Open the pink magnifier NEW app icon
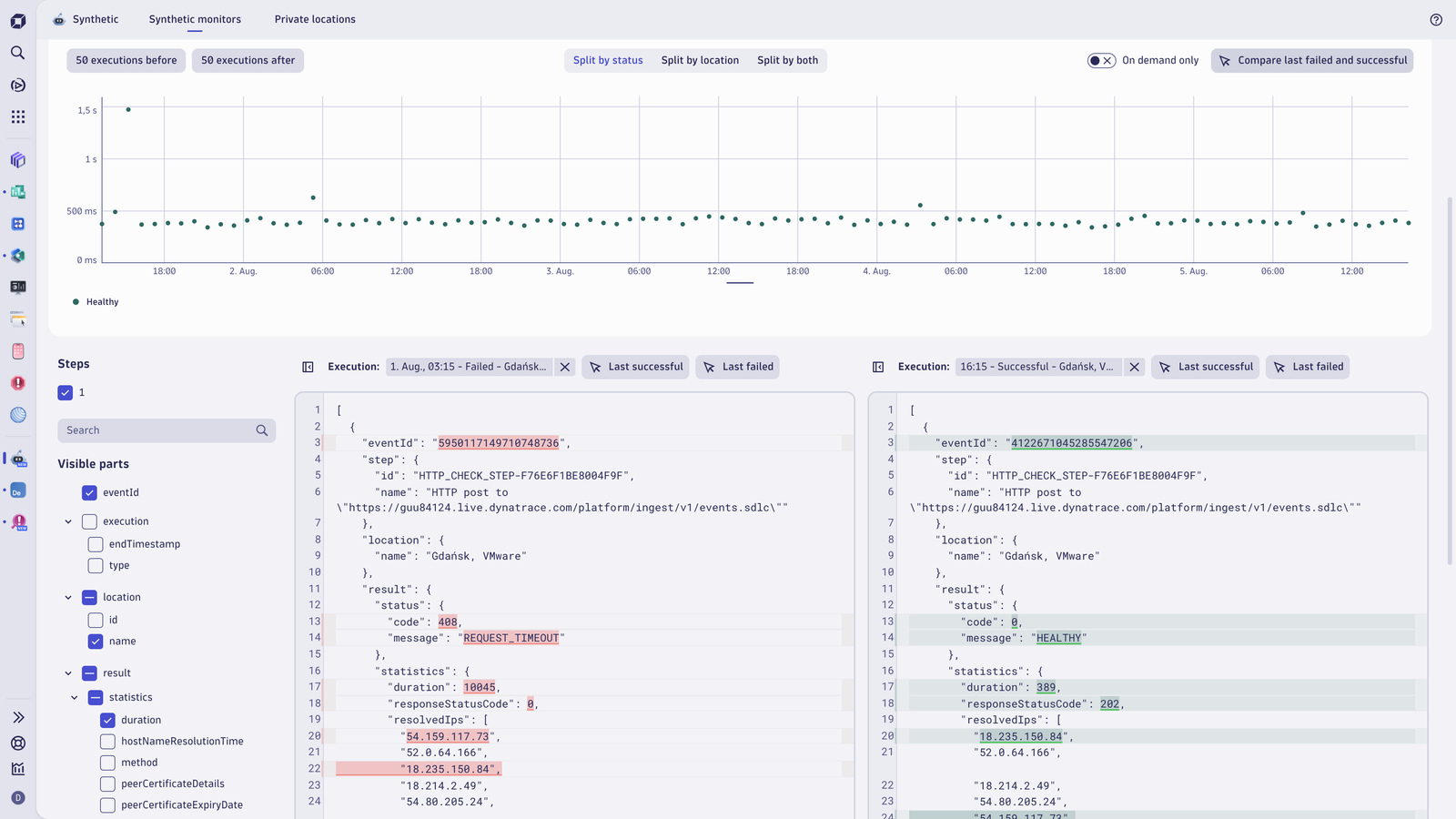This screenshot has height=819, width=1456. (17, 522)
